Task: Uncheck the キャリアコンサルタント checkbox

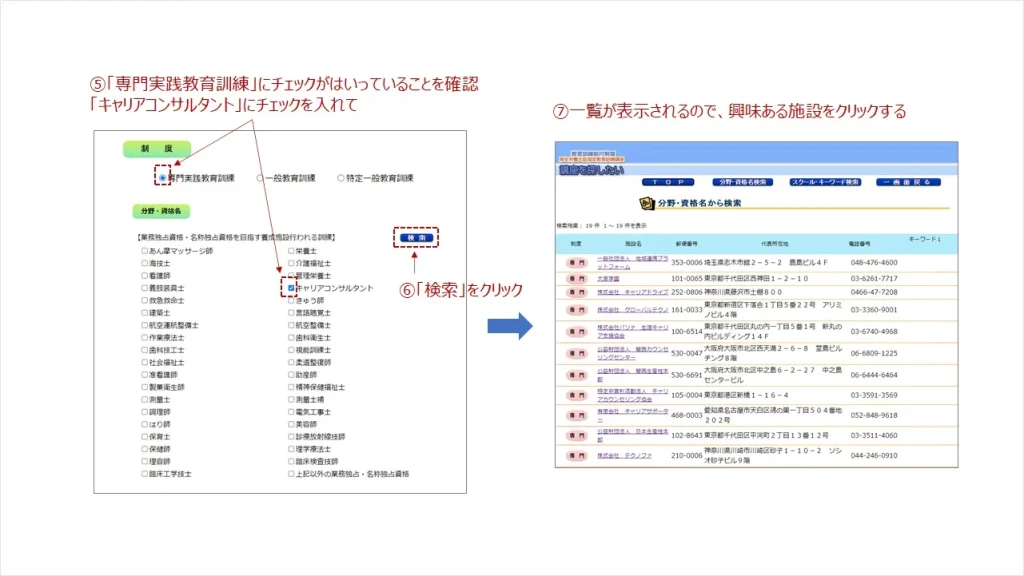Action: [291, 288]
